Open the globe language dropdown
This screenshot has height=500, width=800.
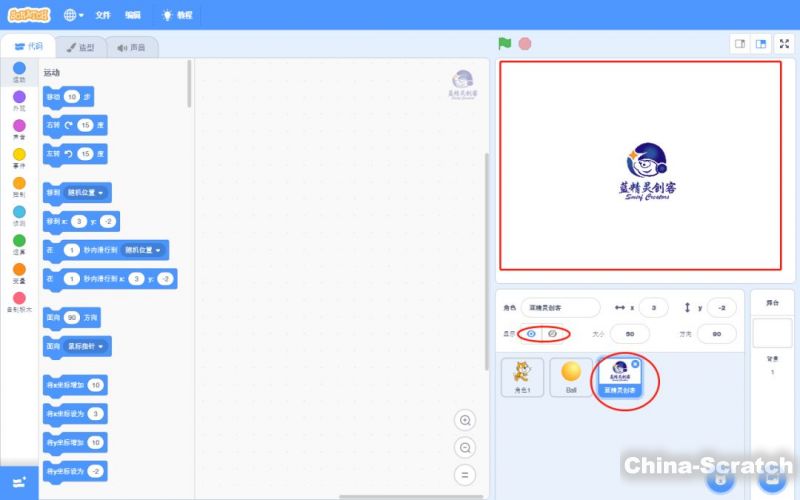point(74,15)
